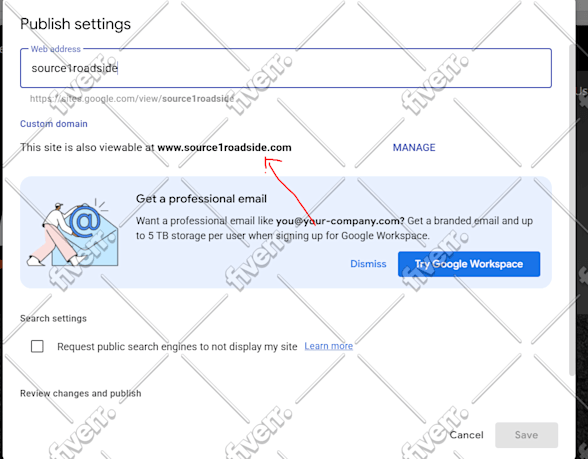588x459 pixels.
Task: Click the greyed Save button
Action: (526, 435)
